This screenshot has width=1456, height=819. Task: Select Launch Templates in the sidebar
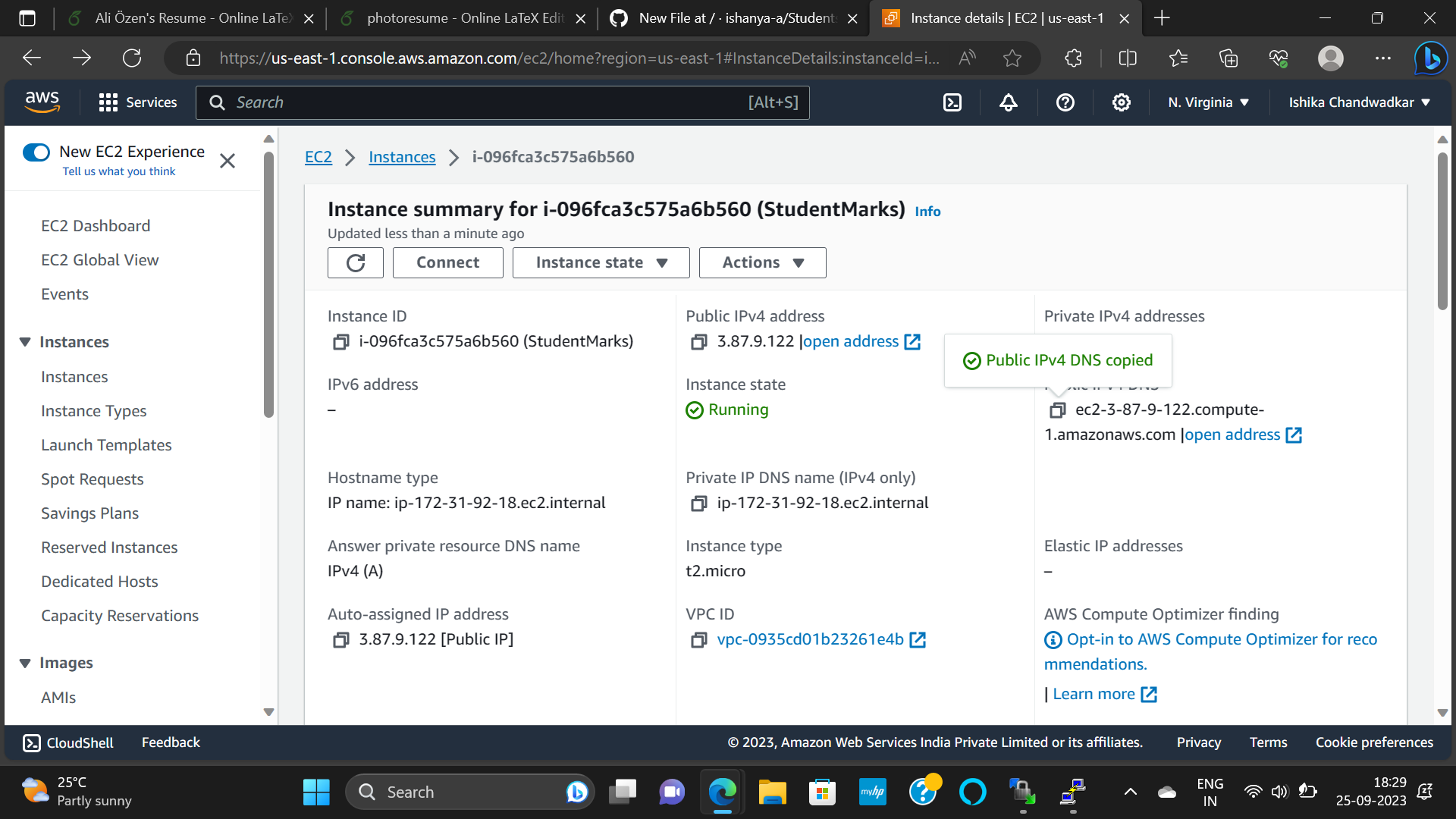(106, 445)
